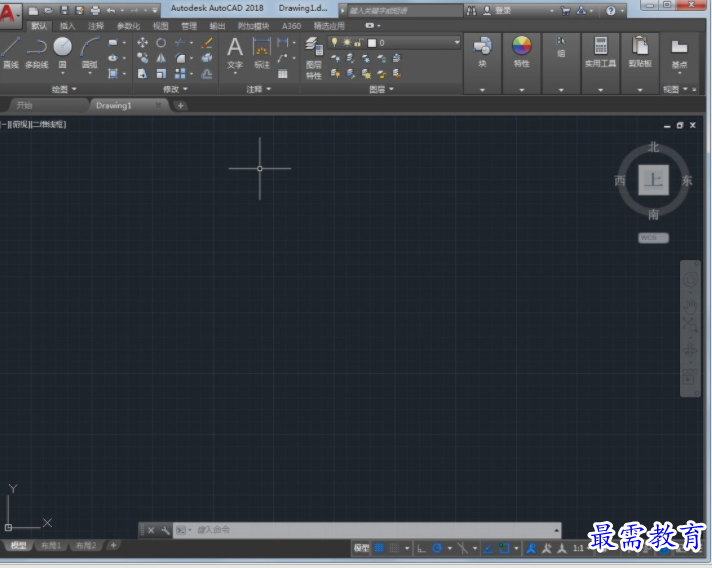Click the Save icon in quick access toolbar
The image size is (712, 568).
click(64, 10)
